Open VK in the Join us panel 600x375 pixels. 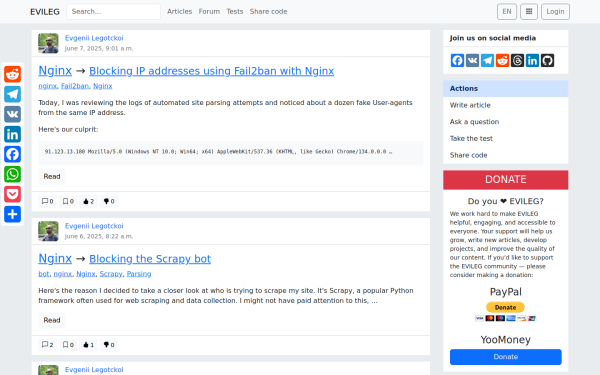point(472,60)
